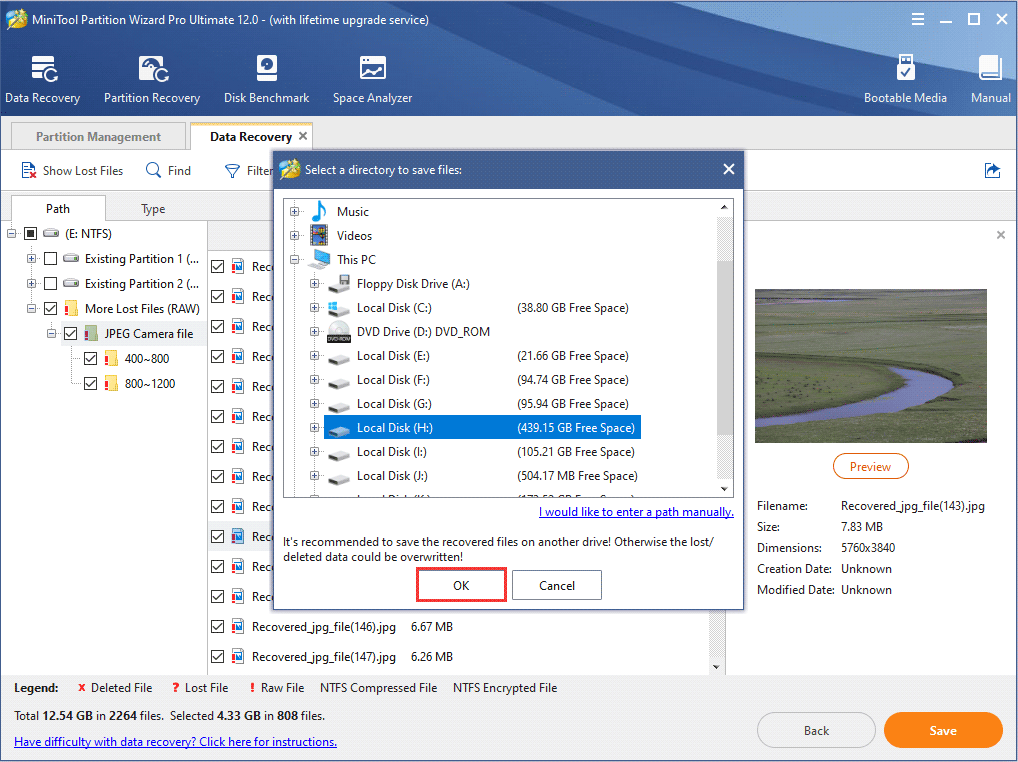
Task: Select the Local Disk (C:) Windows drive icon
Action: 339,308
